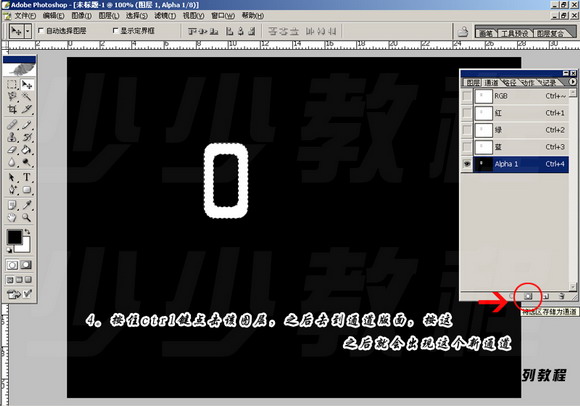Open 图像(I) menu
Viewport: 580px width, 406px height.
click(x=81, y=16)
